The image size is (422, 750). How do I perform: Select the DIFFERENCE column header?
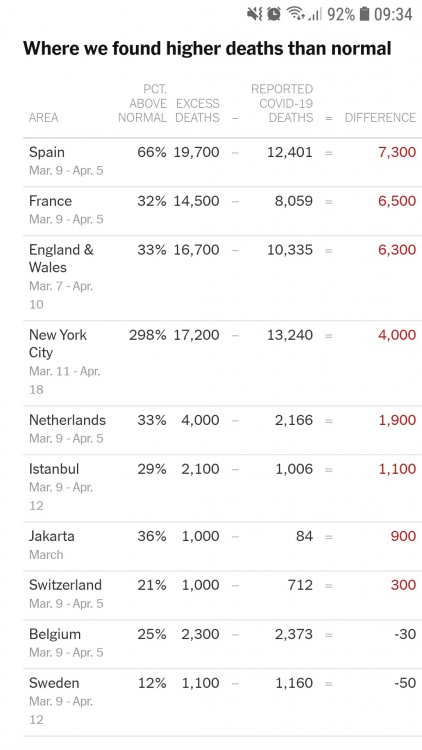pyautogui.click(x=380, y=118)
